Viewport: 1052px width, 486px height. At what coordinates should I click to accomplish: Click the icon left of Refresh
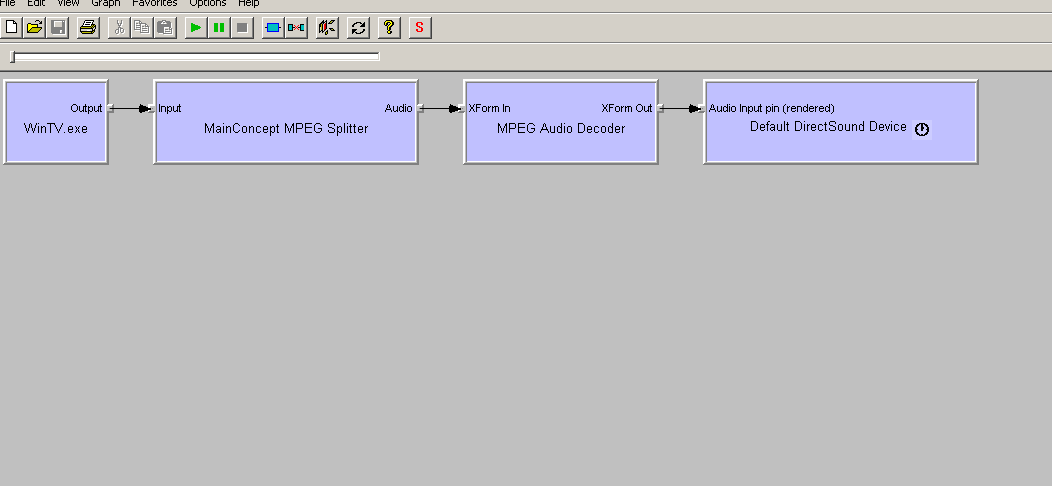tap(327, 28)
